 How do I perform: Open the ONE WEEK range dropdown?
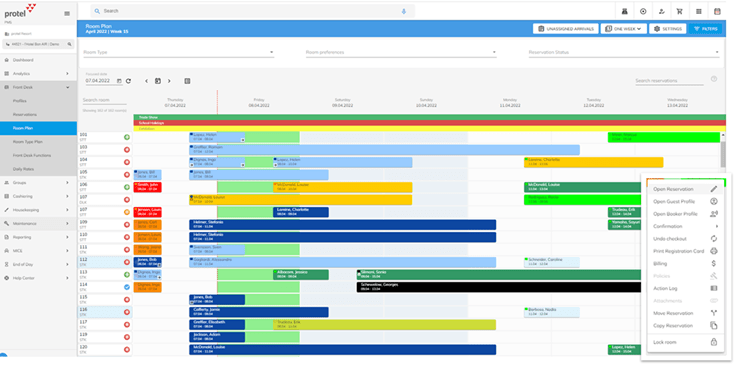coord(623,29)
